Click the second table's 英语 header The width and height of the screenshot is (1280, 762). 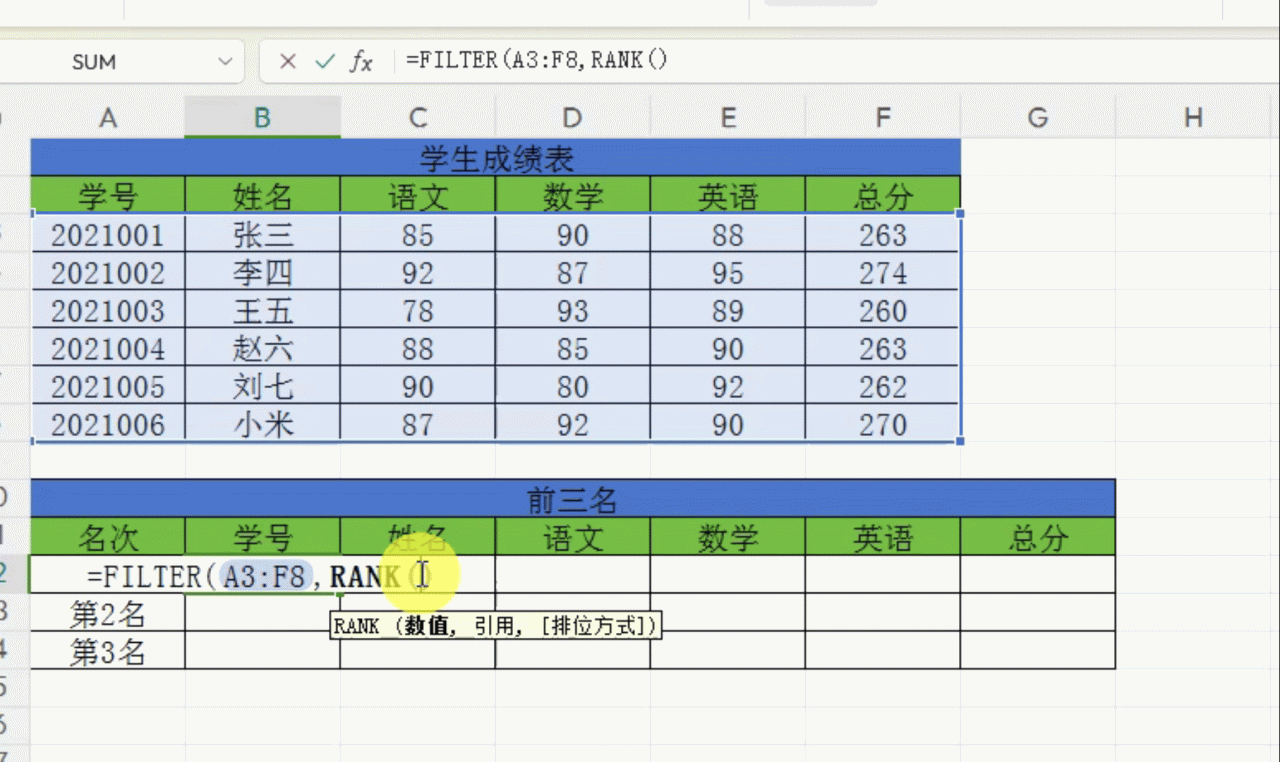[x=883, y=537]
